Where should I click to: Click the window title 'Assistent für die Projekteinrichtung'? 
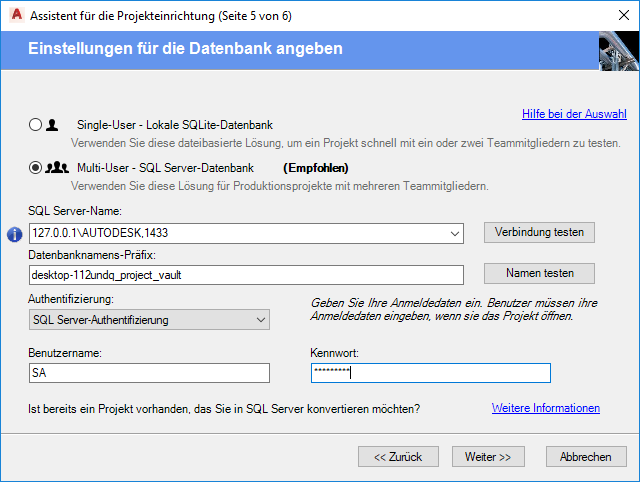tap(161, 16)
